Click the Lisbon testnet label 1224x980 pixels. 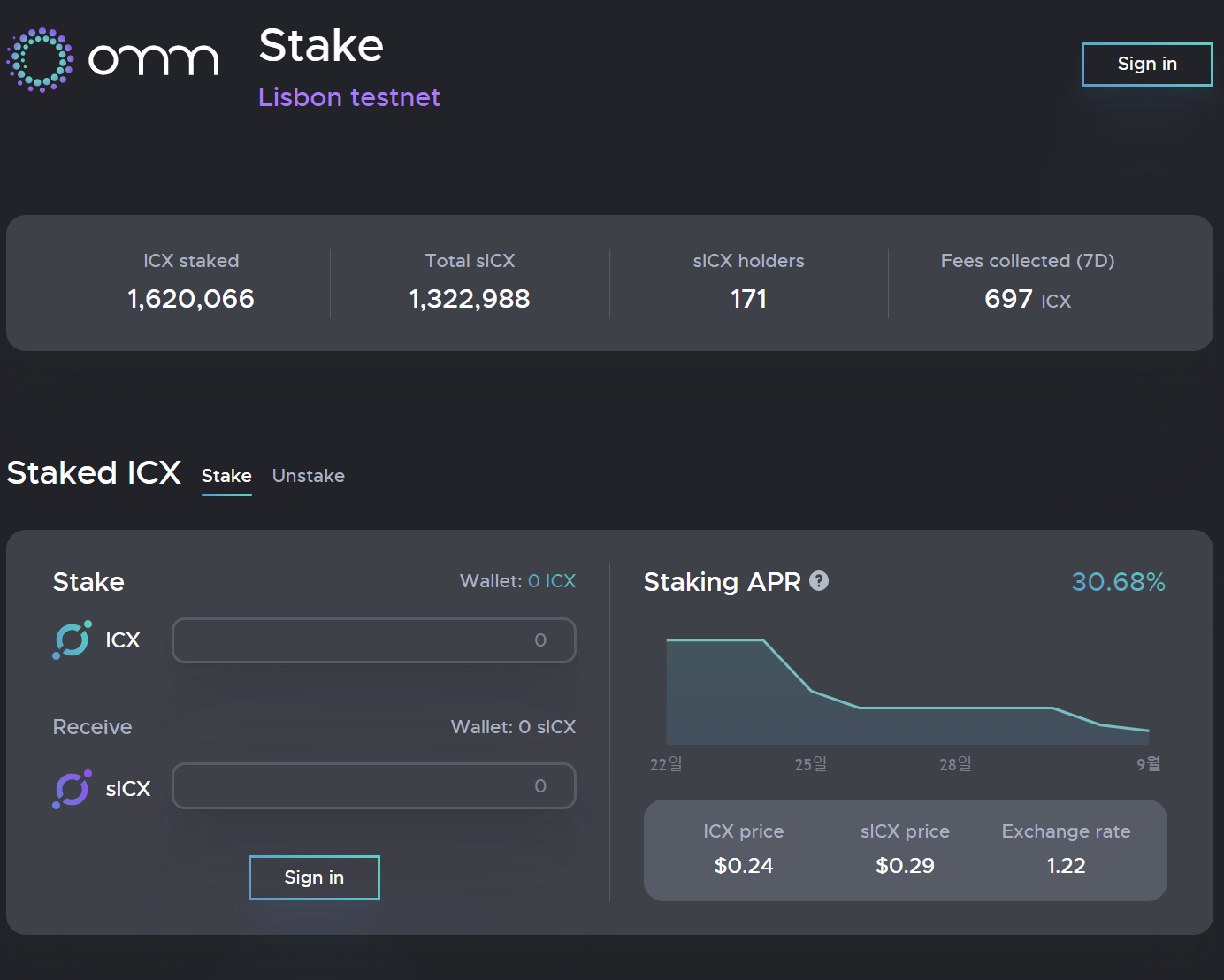(348, 97)
